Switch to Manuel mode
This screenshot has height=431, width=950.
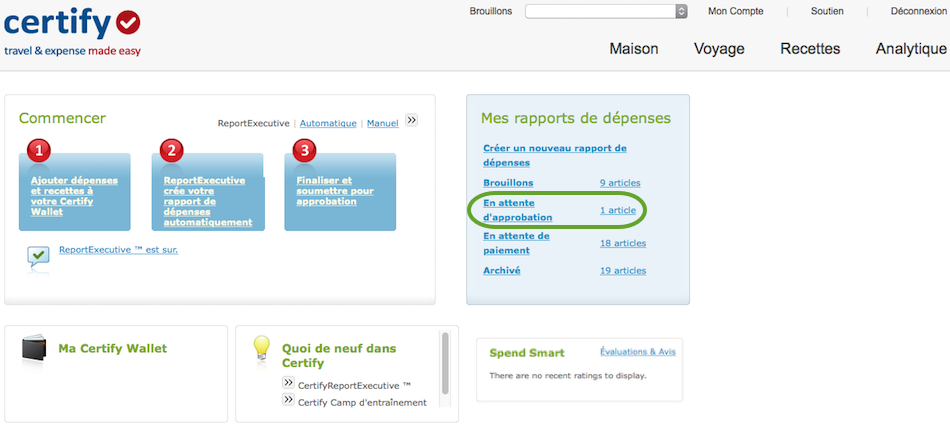coord(382,123)
